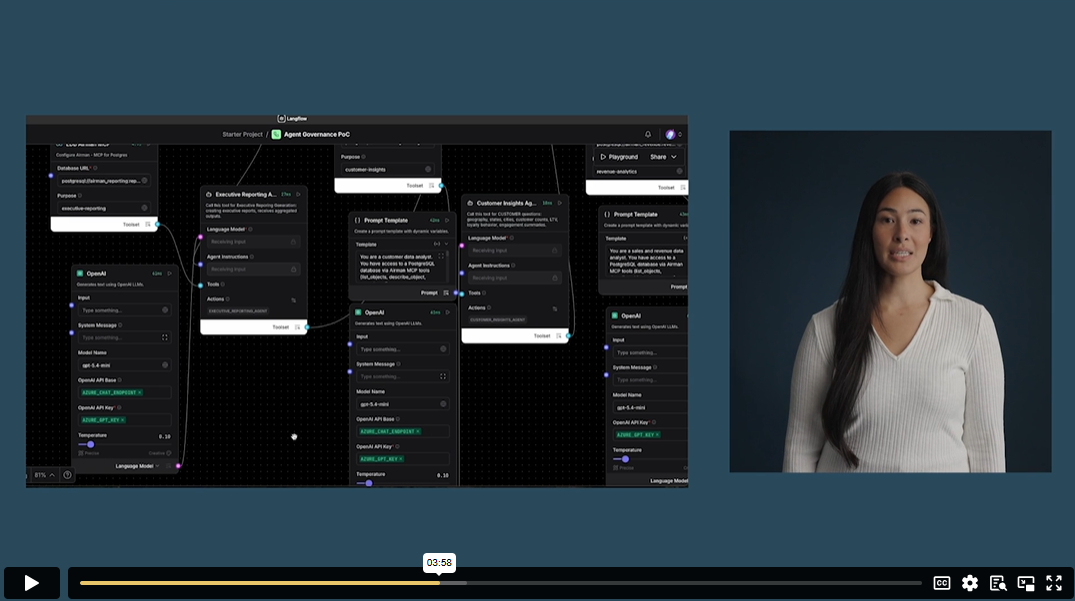Open the Playground
The image size is (1075, 601).
click(619, 157)
